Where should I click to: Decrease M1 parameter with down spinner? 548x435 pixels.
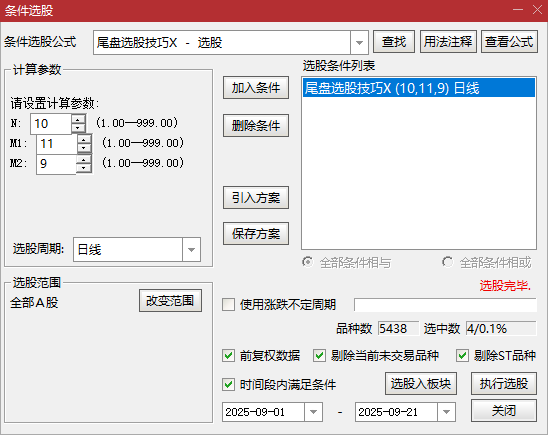[84, 148]
